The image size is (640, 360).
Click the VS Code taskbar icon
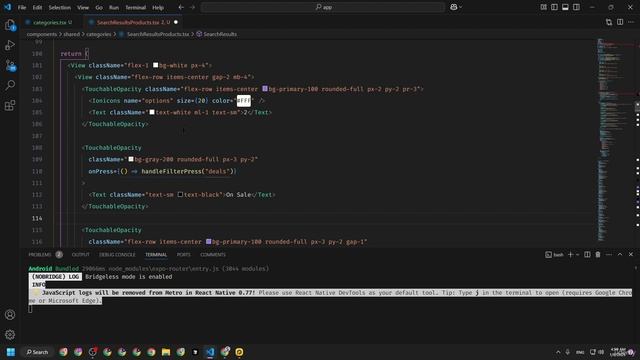tap(210, 352)
